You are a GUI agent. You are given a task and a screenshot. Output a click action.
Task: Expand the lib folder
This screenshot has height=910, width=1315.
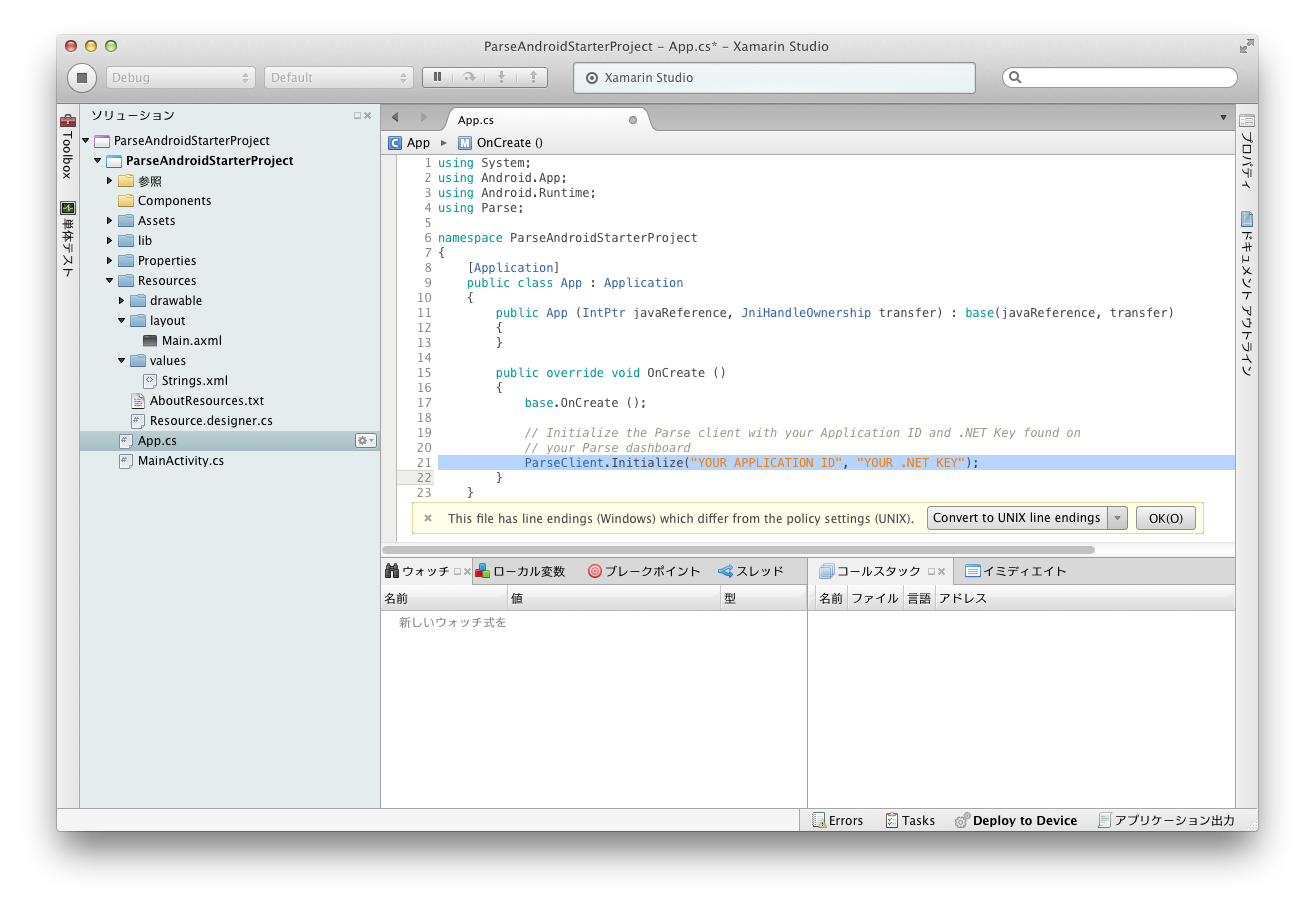(x=110, y=241)
